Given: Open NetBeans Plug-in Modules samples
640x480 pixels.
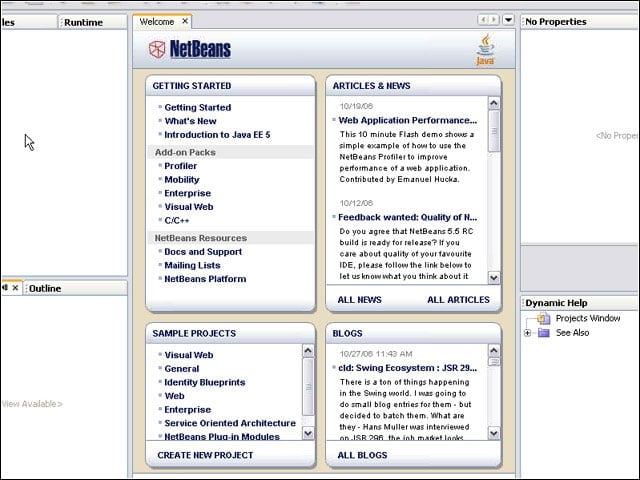Looking at the screenshot, I should (222, 437).
